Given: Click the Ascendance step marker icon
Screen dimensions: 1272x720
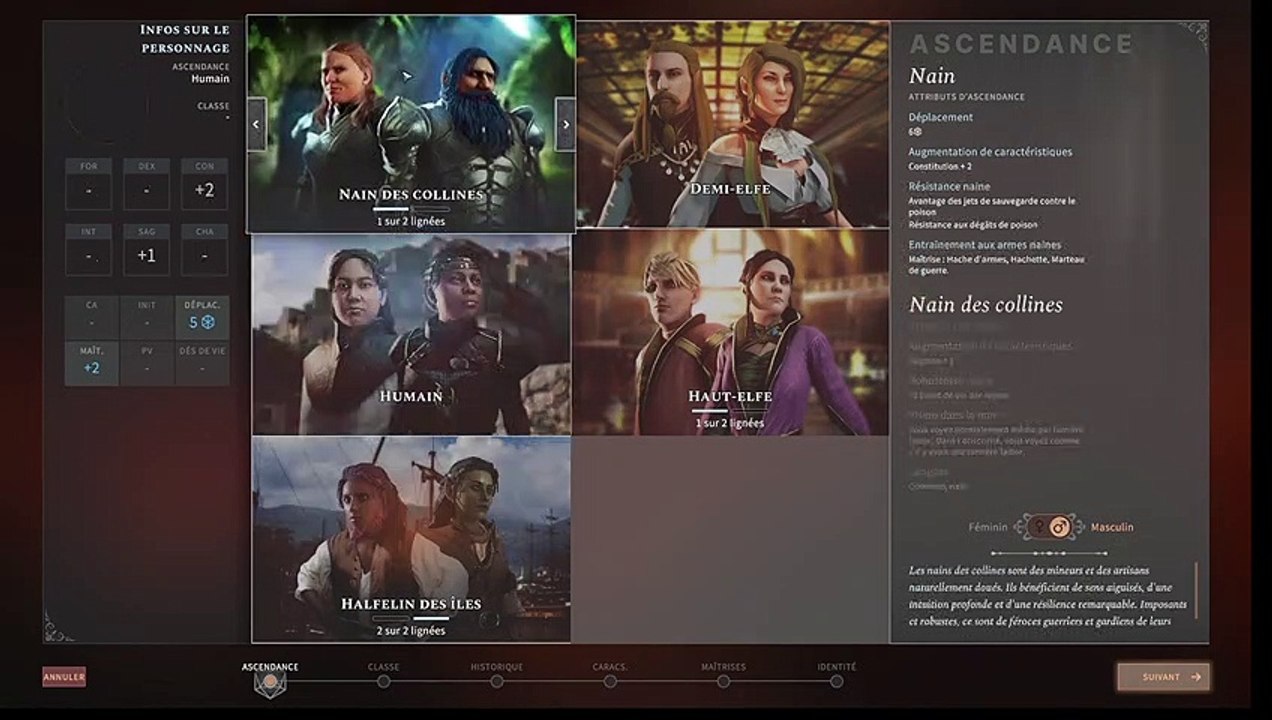Looking at the screenshot, I should pyautogui.click(x=269, y=684).
